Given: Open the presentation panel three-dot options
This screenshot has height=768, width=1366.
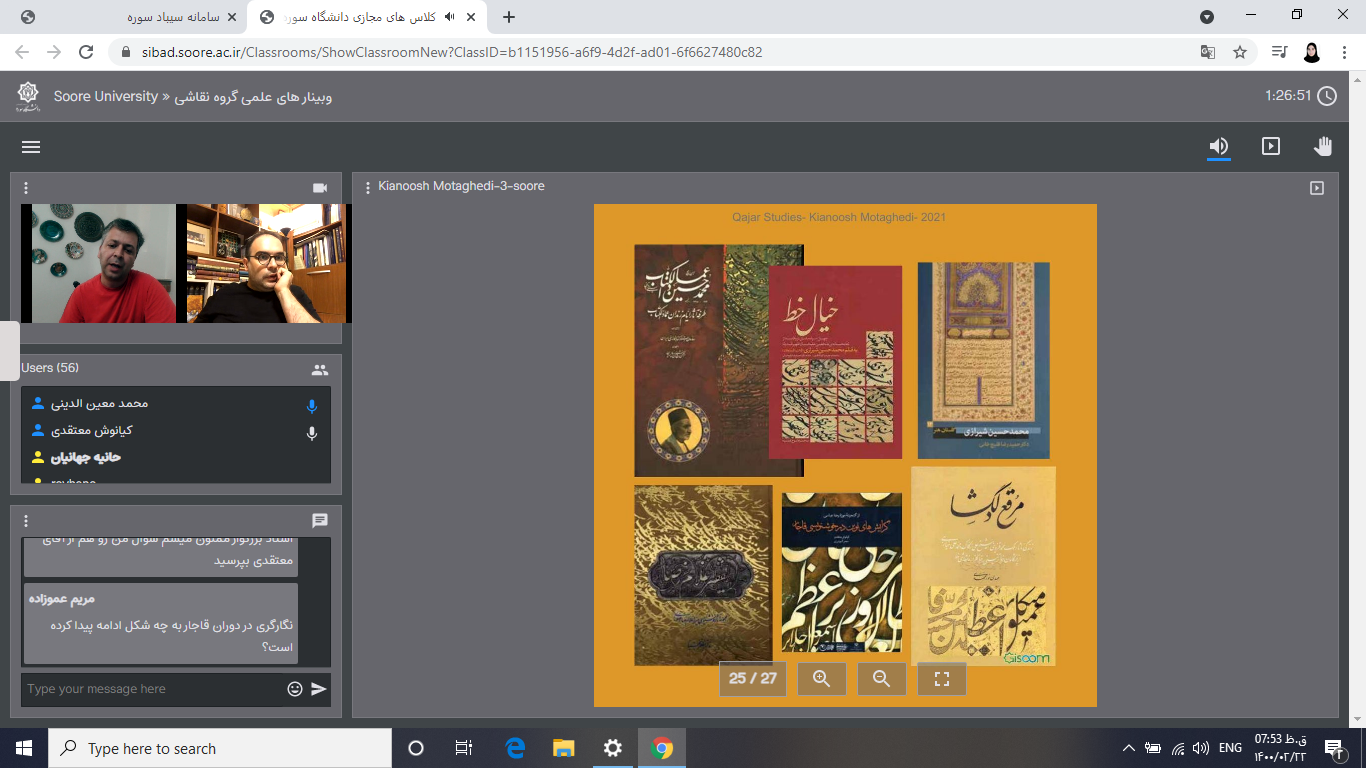Looking at the screenshot, I should pos(368,187).
